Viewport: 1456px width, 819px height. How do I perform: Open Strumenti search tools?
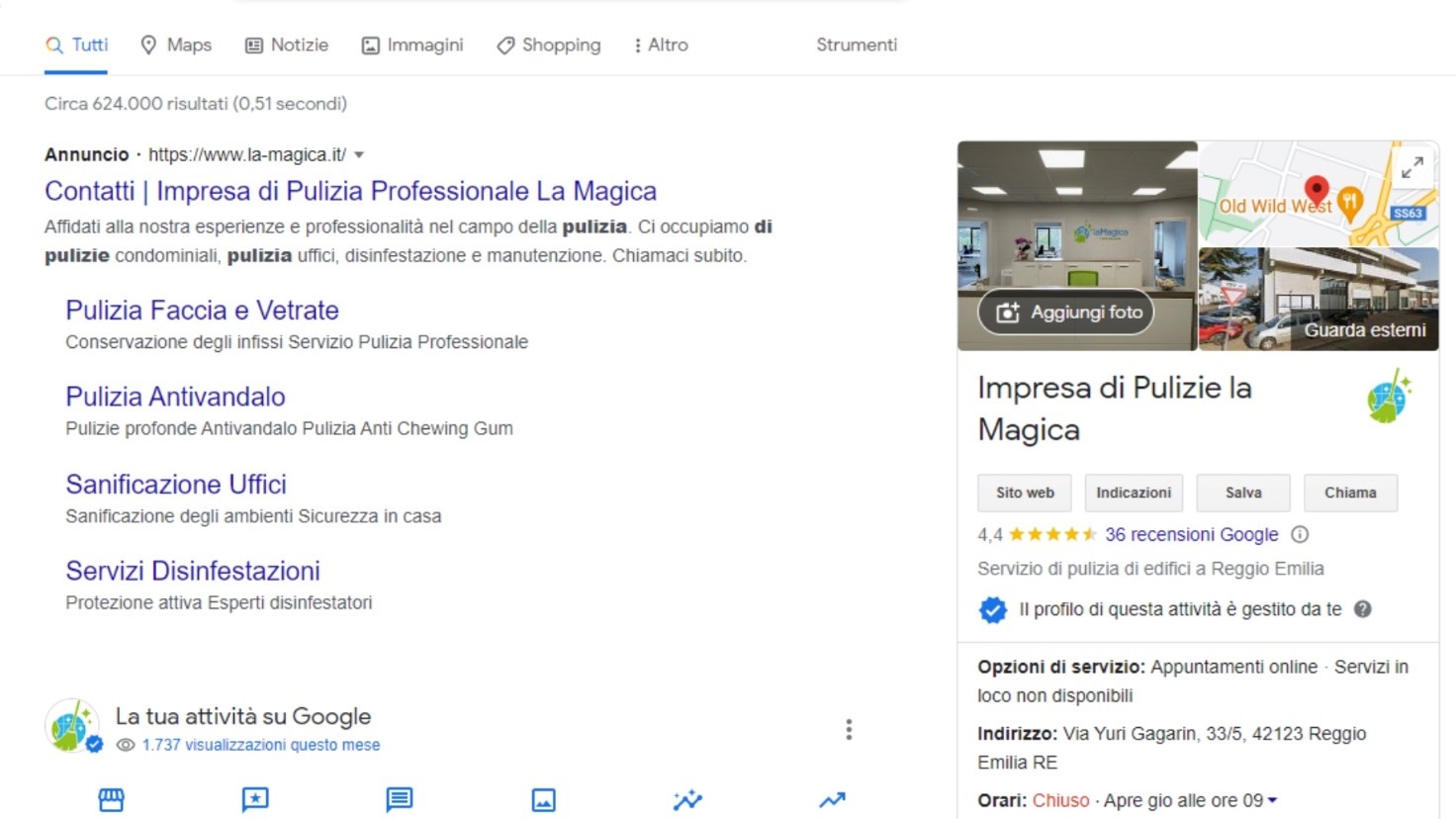click(x=857, y=45)
